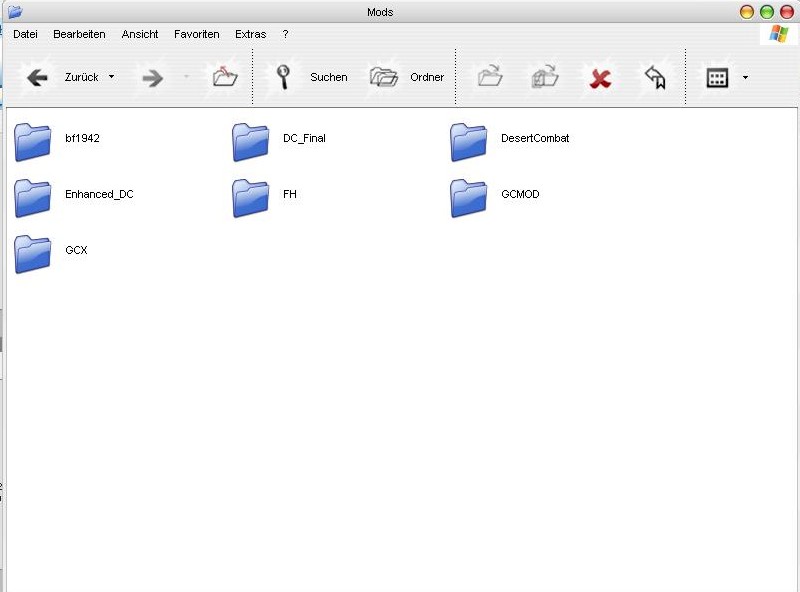The width and height of the screenshot is (800, 592).
Task: Click the Suchen magnifier icon
Action: click(283, 77)
